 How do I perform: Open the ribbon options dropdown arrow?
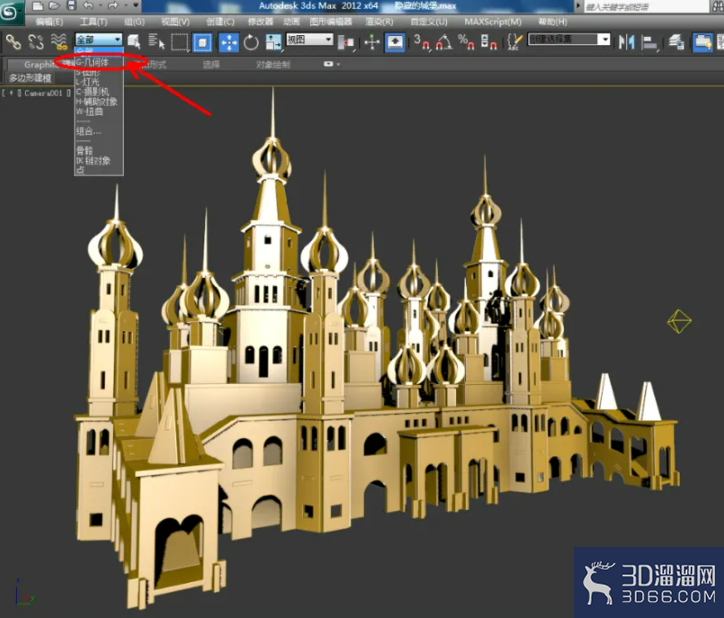(338, 64)
